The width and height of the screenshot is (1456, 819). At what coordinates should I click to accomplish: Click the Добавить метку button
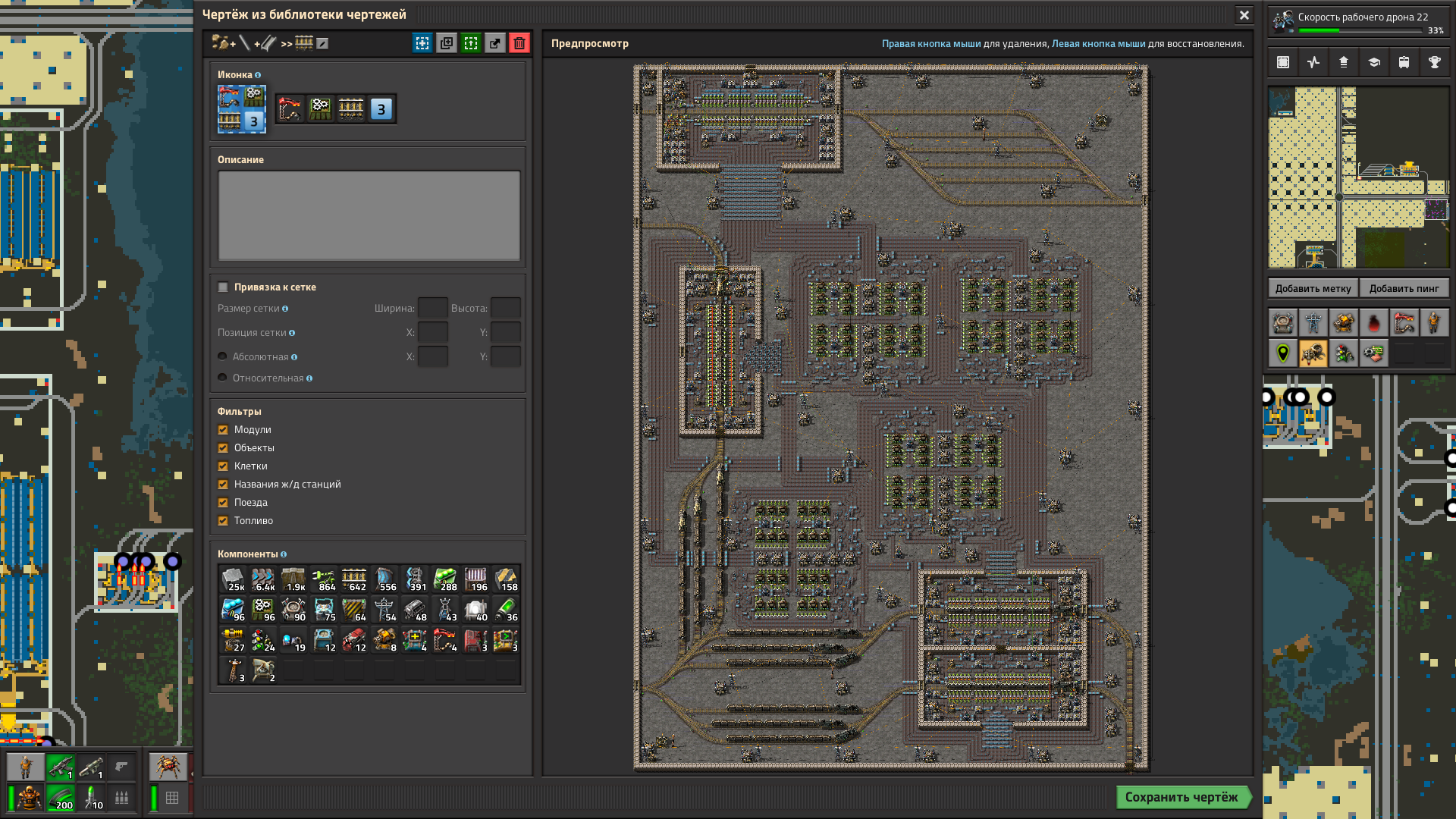1313,288
